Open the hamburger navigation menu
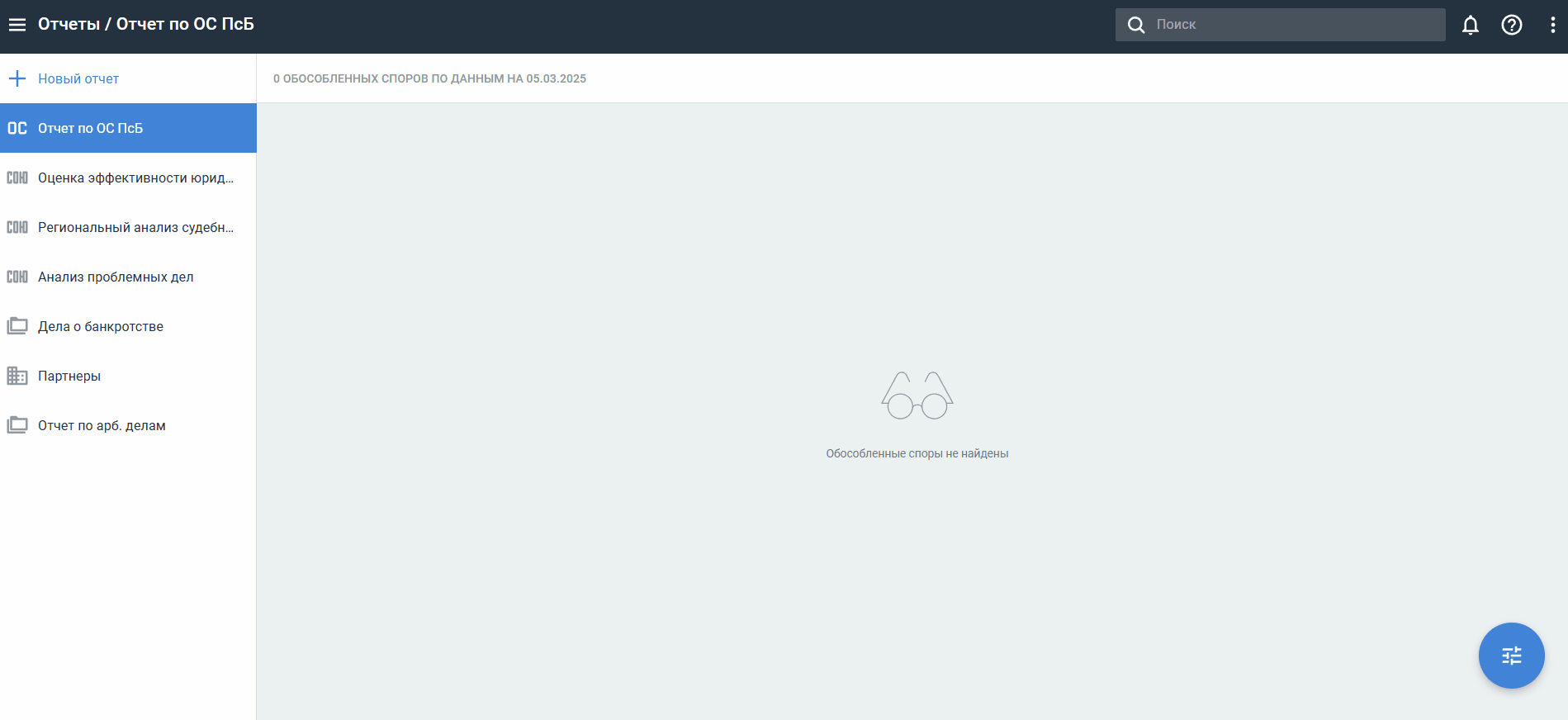This screenshot has height=720, width=1568. tap(17, 25)
